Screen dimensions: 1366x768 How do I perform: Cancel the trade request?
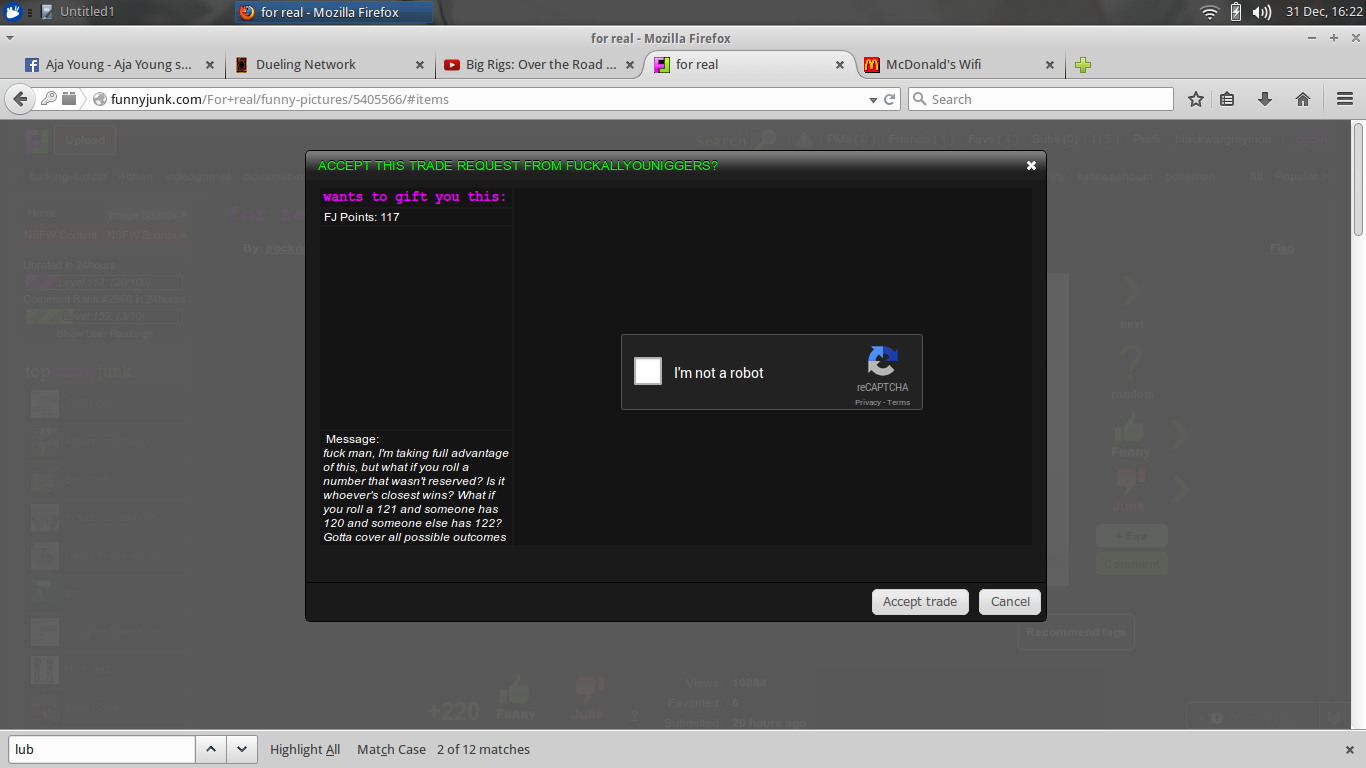1010,602
